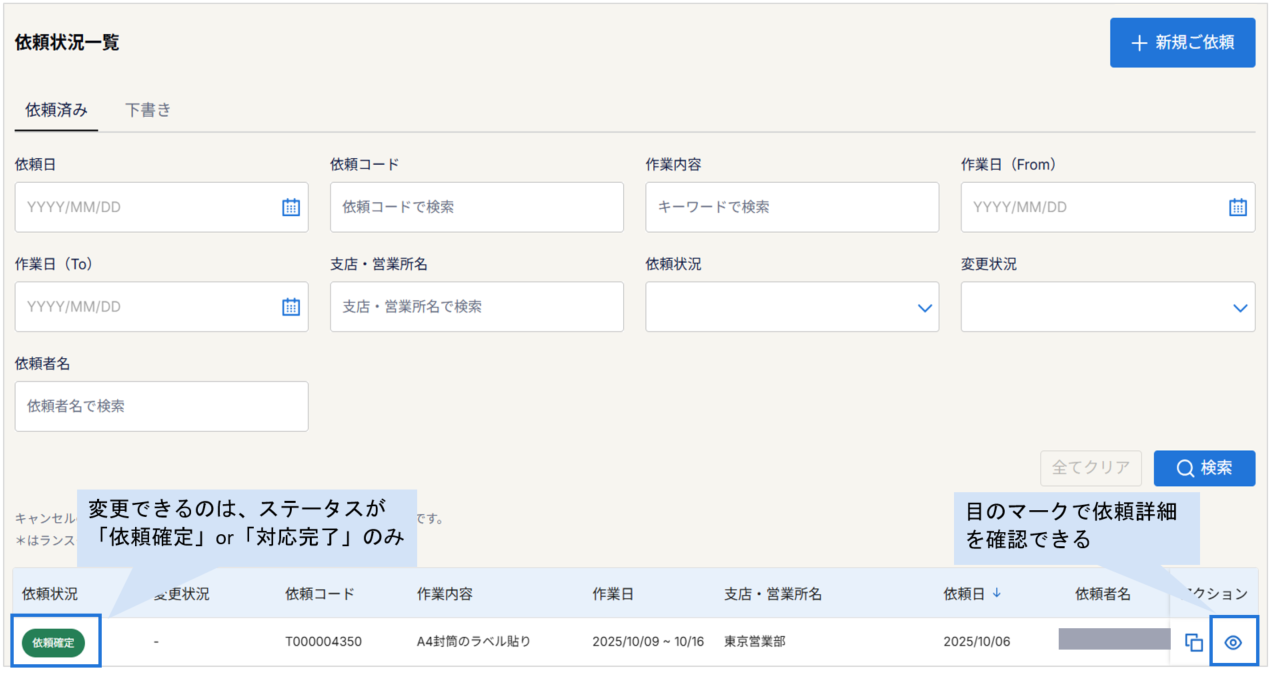This screenshot has height=673, width=1273.
Task: Open calendar picker for 依頼日 field
Action: pyautogui.click(x=291, y=207)
